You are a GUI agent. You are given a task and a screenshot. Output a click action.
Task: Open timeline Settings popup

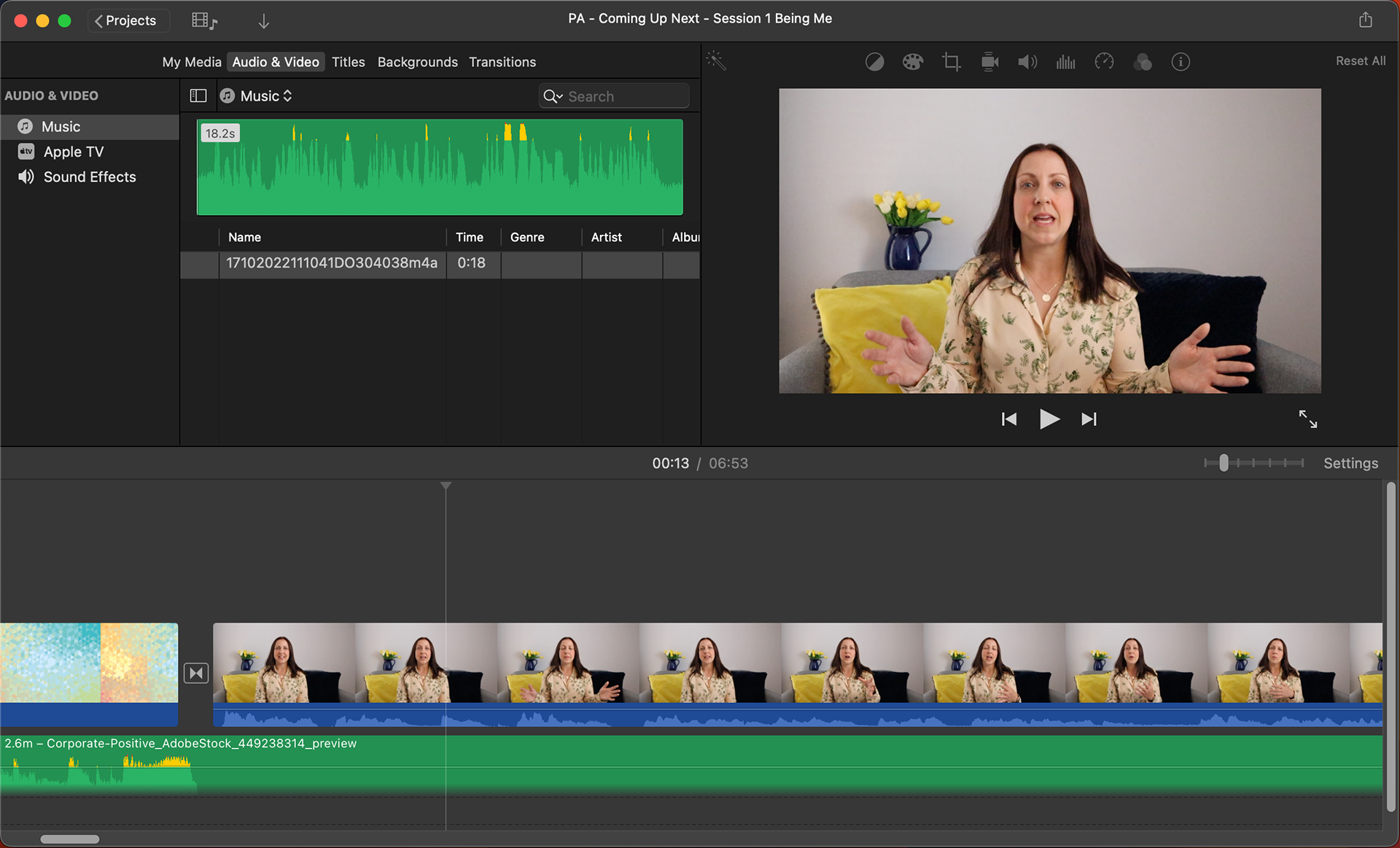pos(1350,463)
